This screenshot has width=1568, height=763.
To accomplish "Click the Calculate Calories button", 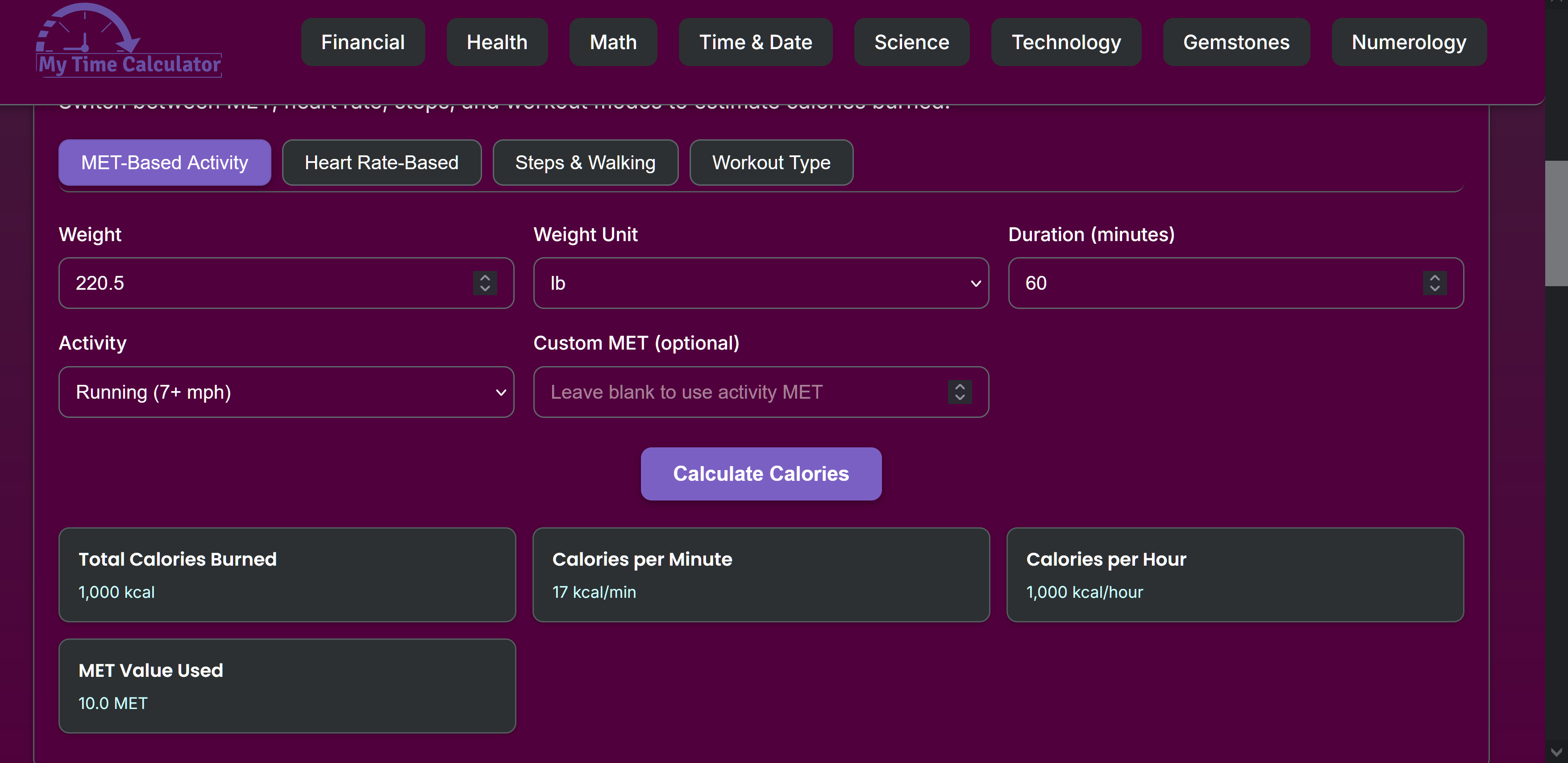I will [x=761, y=474].
